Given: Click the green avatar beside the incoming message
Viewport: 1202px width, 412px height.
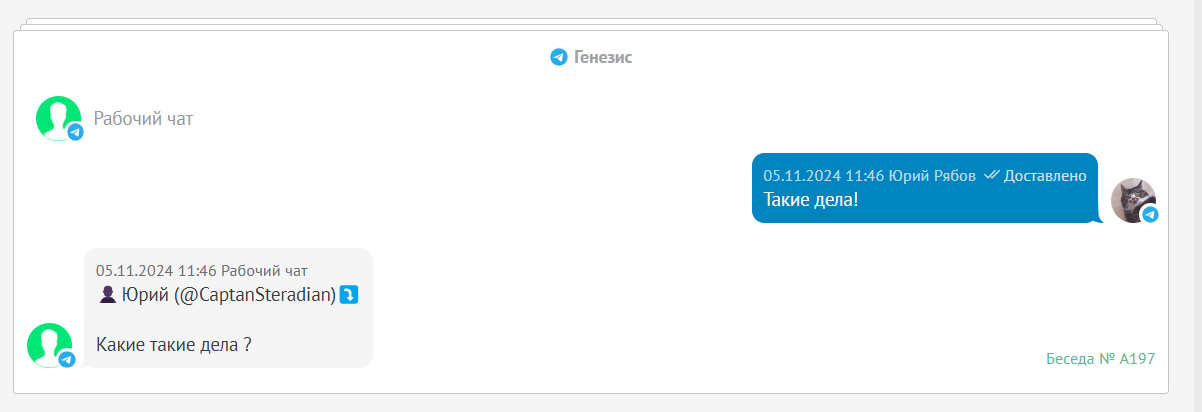Looking at the screenshot, I should click(x=49, y=345).
